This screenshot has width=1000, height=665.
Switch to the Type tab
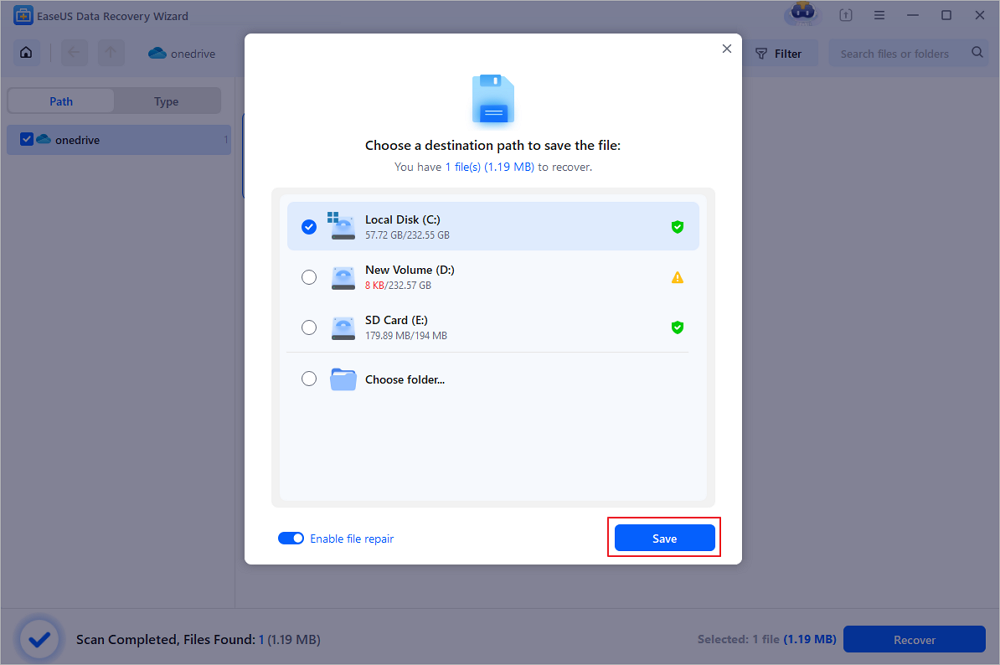click(166, 101)
